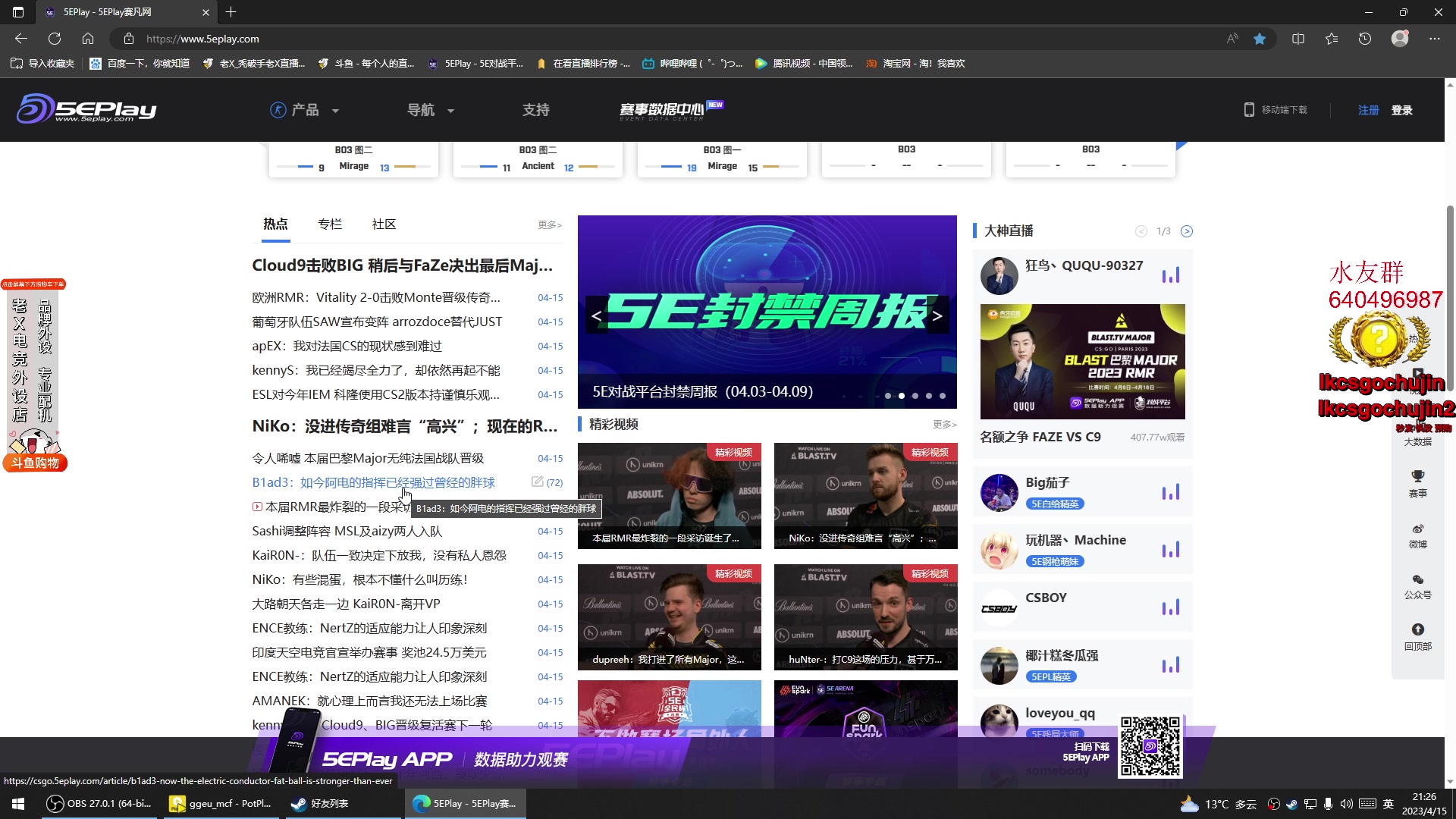Switch to 热点 tab

[275, 224]
